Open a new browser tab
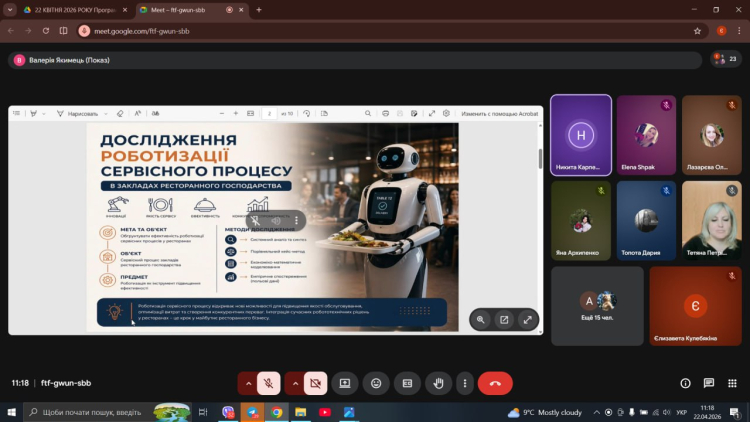This screenshot has width=750, height=422. click(259, 9)
